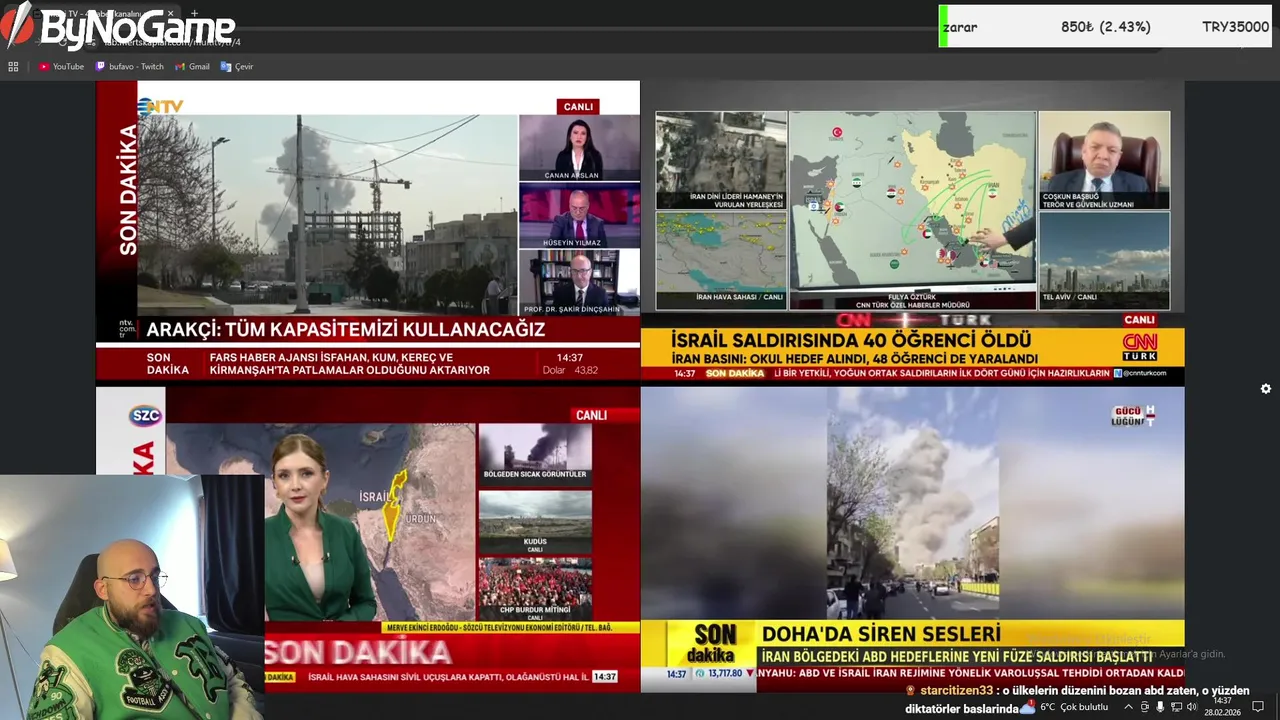Click the 'CHP BURDUR MİTİNGİ' inset
Screen dimensions: 1280x720
tap(535, 590)
